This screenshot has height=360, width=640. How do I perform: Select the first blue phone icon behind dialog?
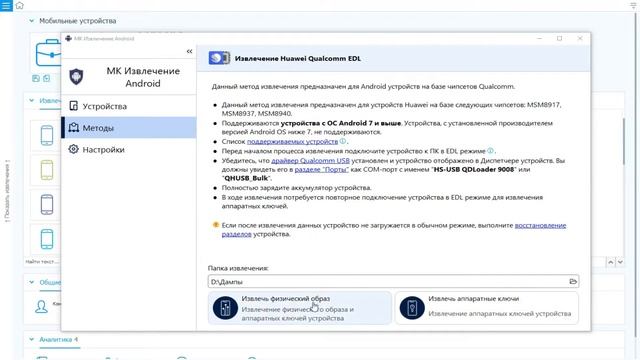pos(47,136)
